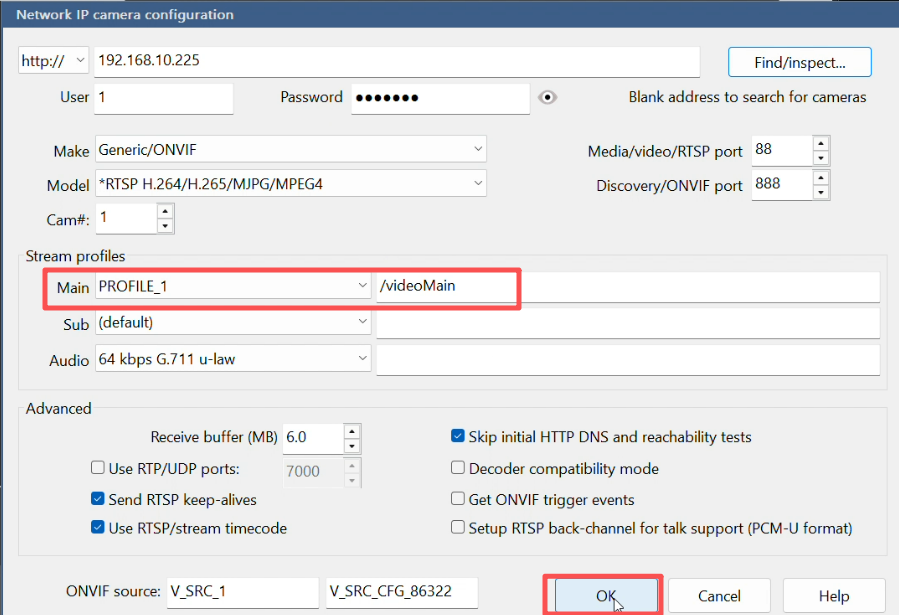Viewport: 899px width, 615px height.
Task: Reveal password with the eye icon
Action: pyautogui.click(x=547, y=98)
